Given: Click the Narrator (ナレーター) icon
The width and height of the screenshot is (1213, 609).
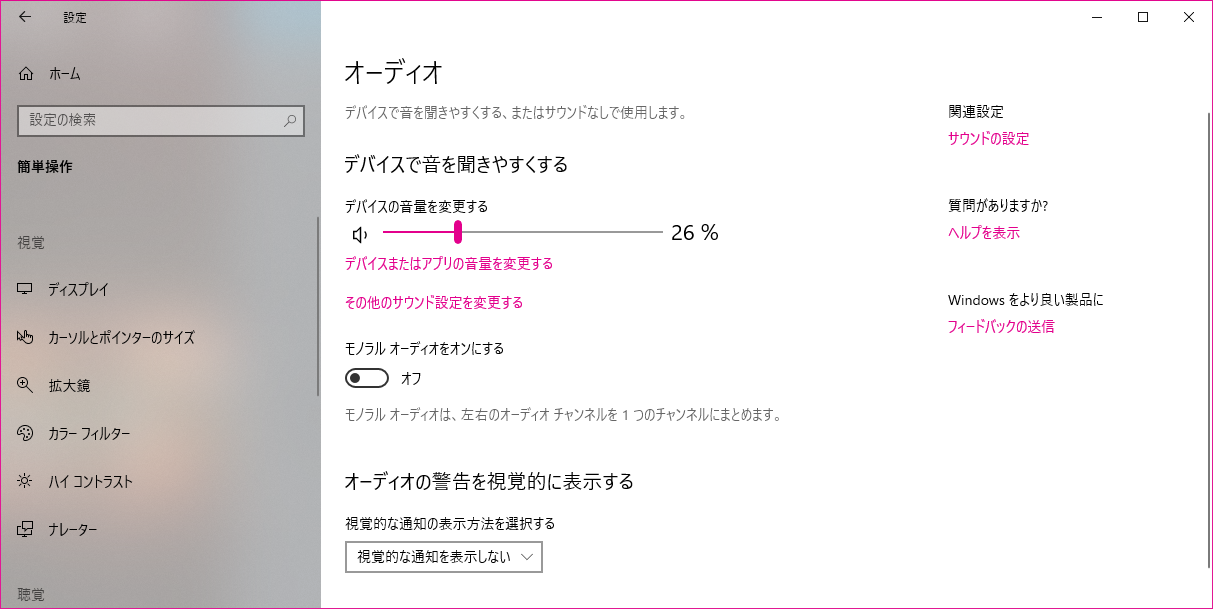Looking at the screenshot, I should pos(26,530).
